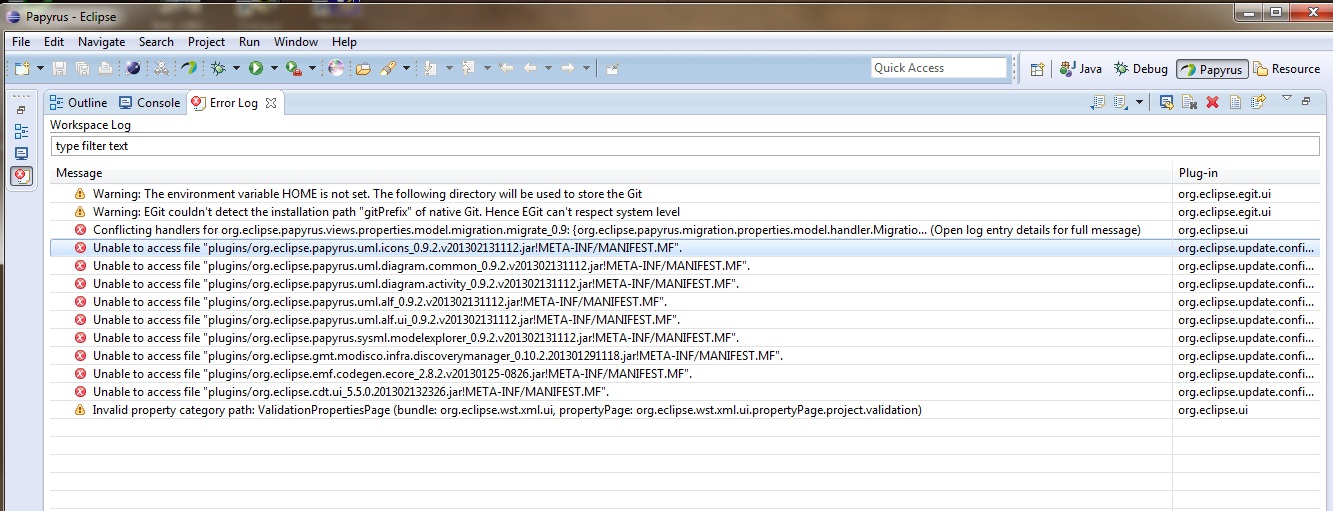Click the Forward navigation arrow
The height and width of the screenshot is (511, 1333).
pos(567,68)
